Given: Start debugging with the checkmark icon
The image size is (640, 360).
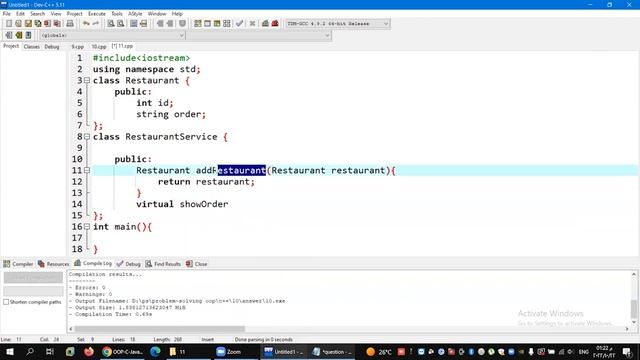Looking at the screenshot, I should [240, 24].
